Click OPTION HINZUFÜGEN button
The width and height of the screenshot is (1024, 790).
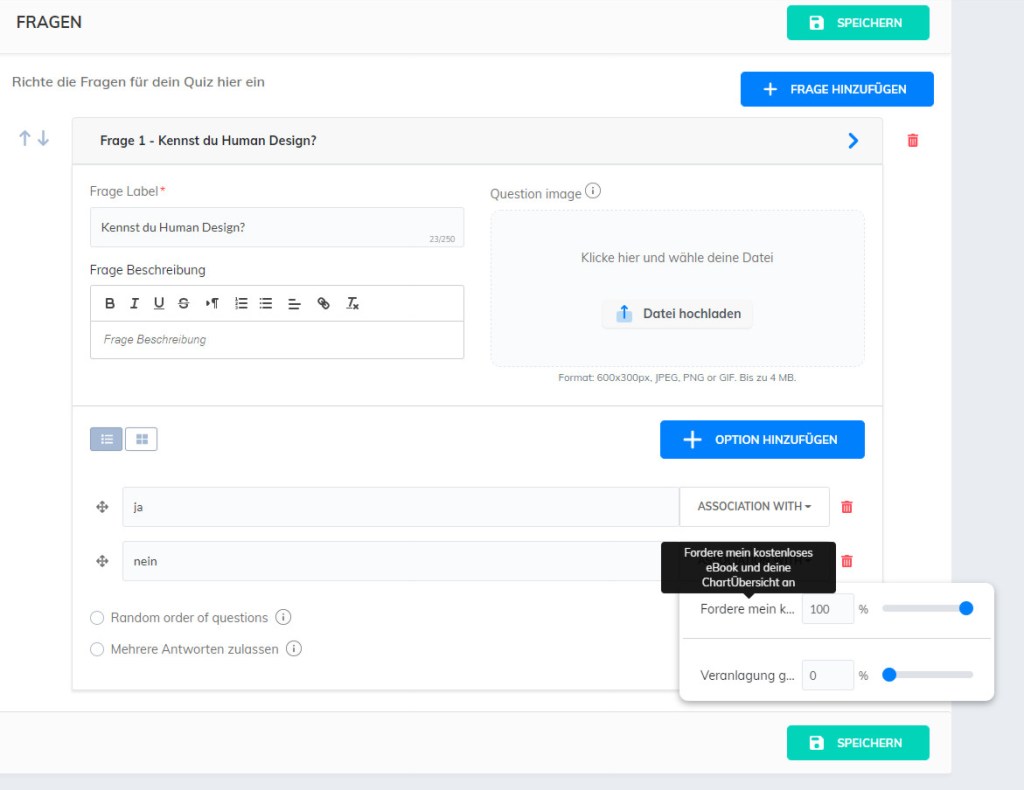click(x=761, y=440)
